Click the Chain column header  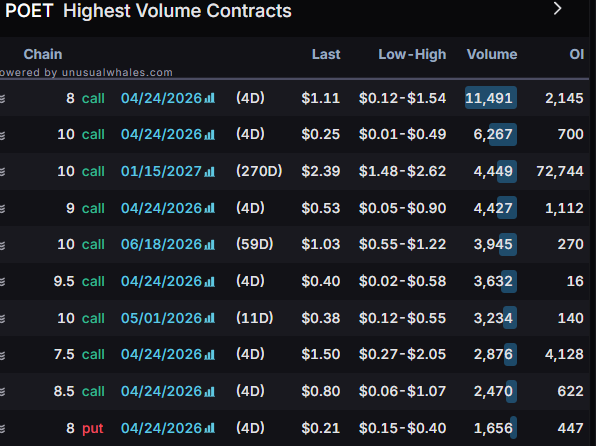[x=43, y=54]
